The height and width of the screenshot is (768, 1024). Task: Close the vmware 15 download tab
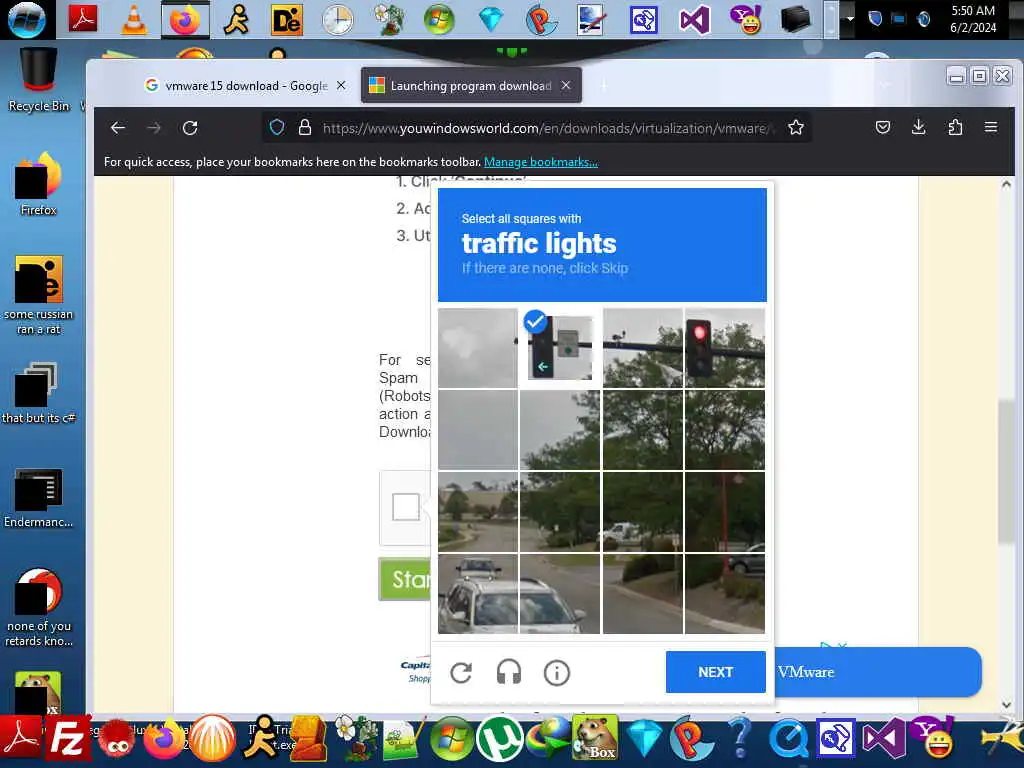click(x=341, y=86)
